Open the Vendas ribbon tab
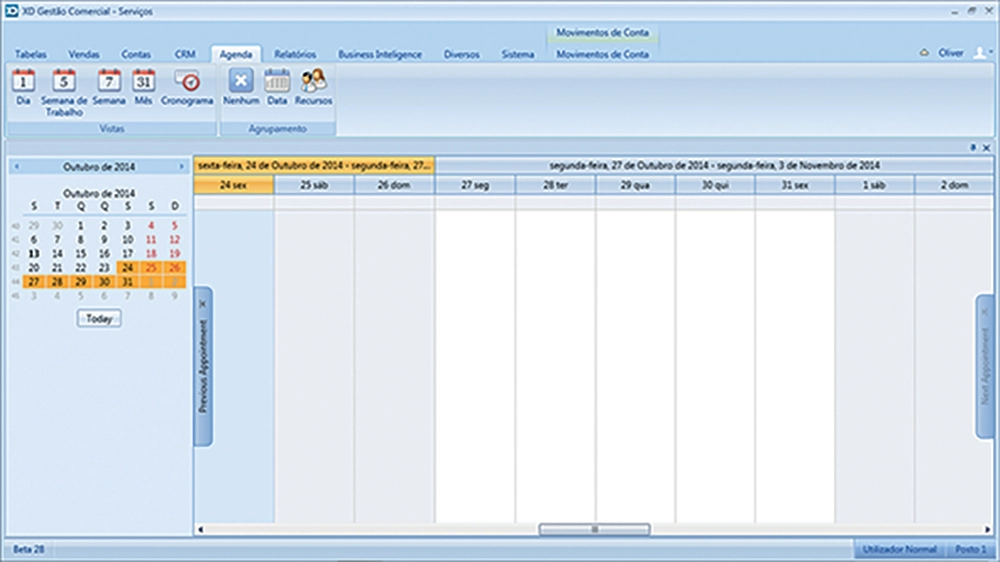Image resolution: width=1000 pixels, height=562 pixels. click(x=84, y=54)
